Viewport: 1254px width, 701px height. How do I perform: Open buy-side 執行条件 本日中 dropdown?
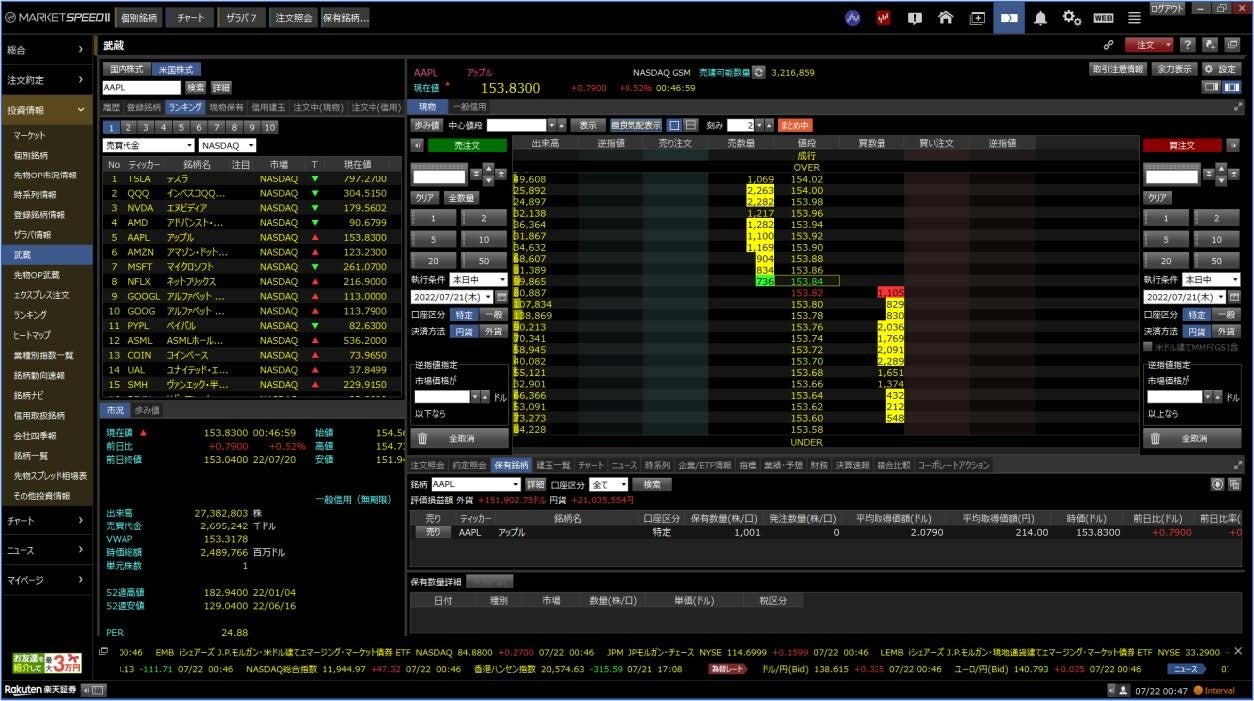point(1211,280)
